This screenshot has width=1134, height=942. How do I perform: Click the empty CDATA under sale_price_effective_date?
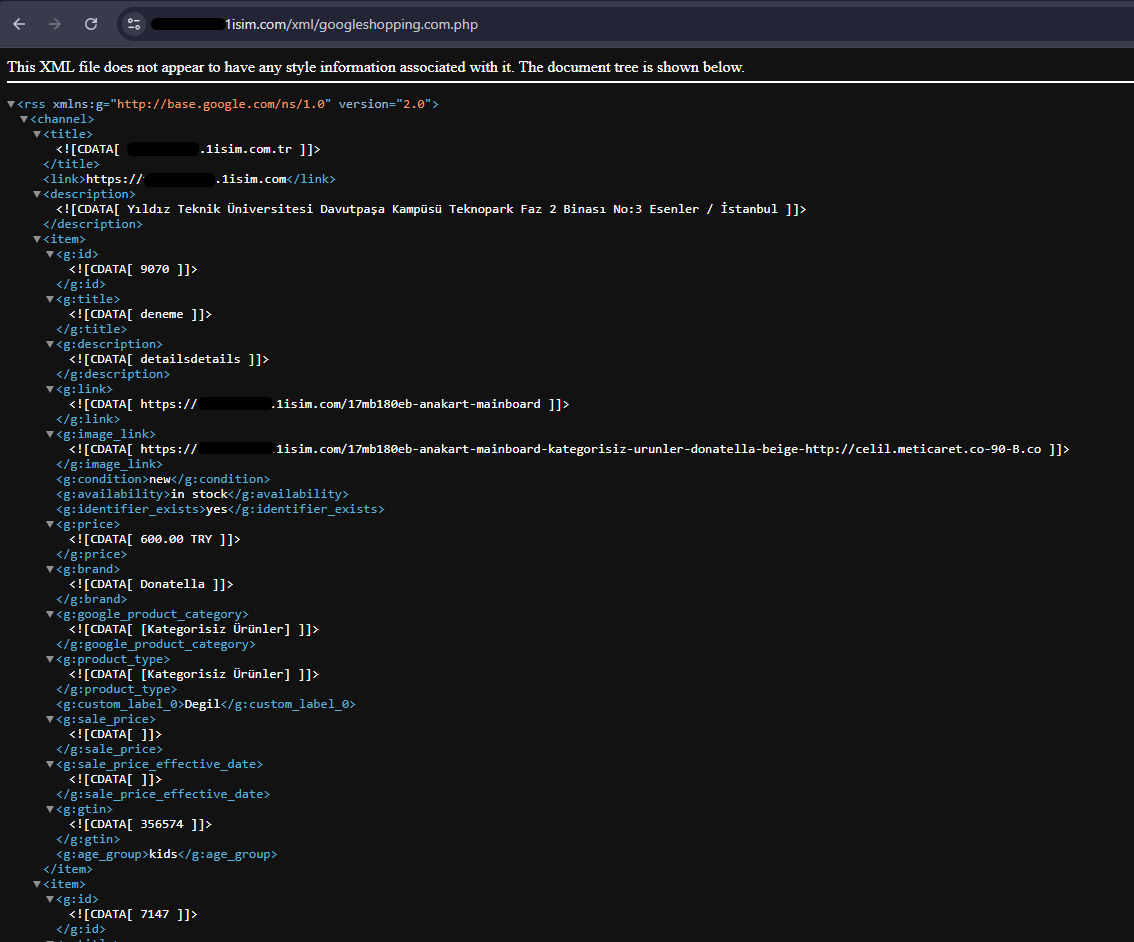point(116,779)
